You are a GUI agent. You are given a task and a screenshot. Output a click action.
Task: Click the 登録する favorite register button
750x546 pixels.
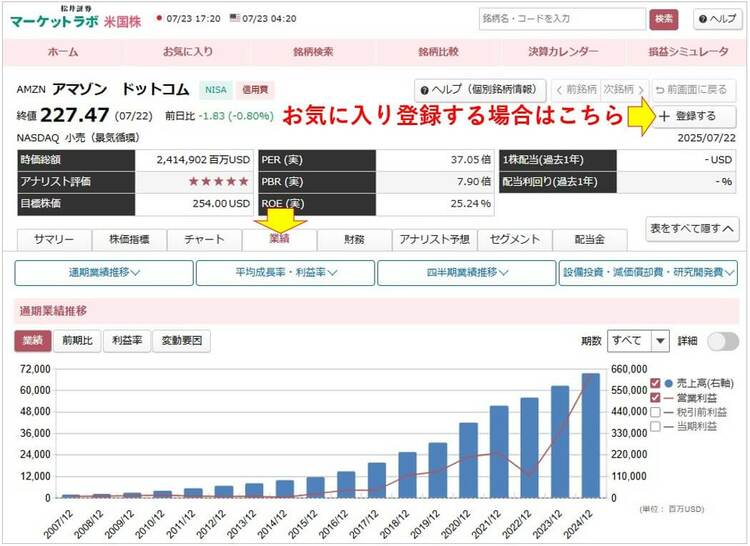pos(694,116)
